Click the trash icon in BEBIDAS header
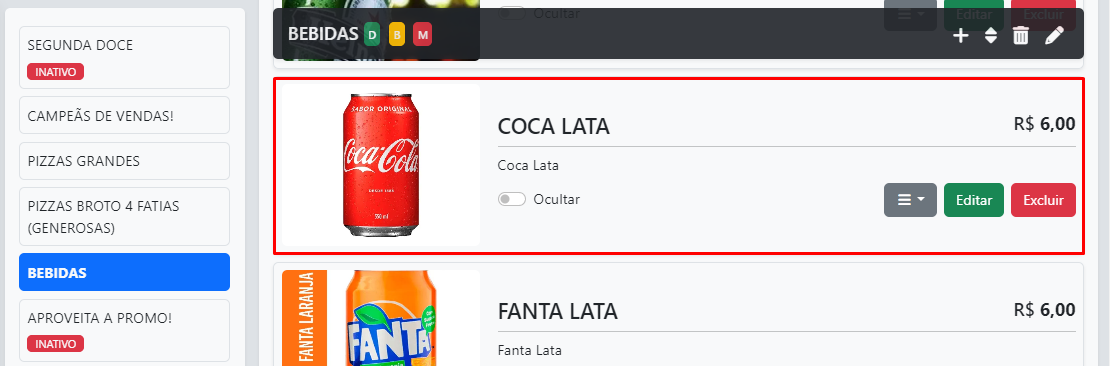Viewport: 1110px width, 366px height. pyautogui.click(x=1020, y=35)
